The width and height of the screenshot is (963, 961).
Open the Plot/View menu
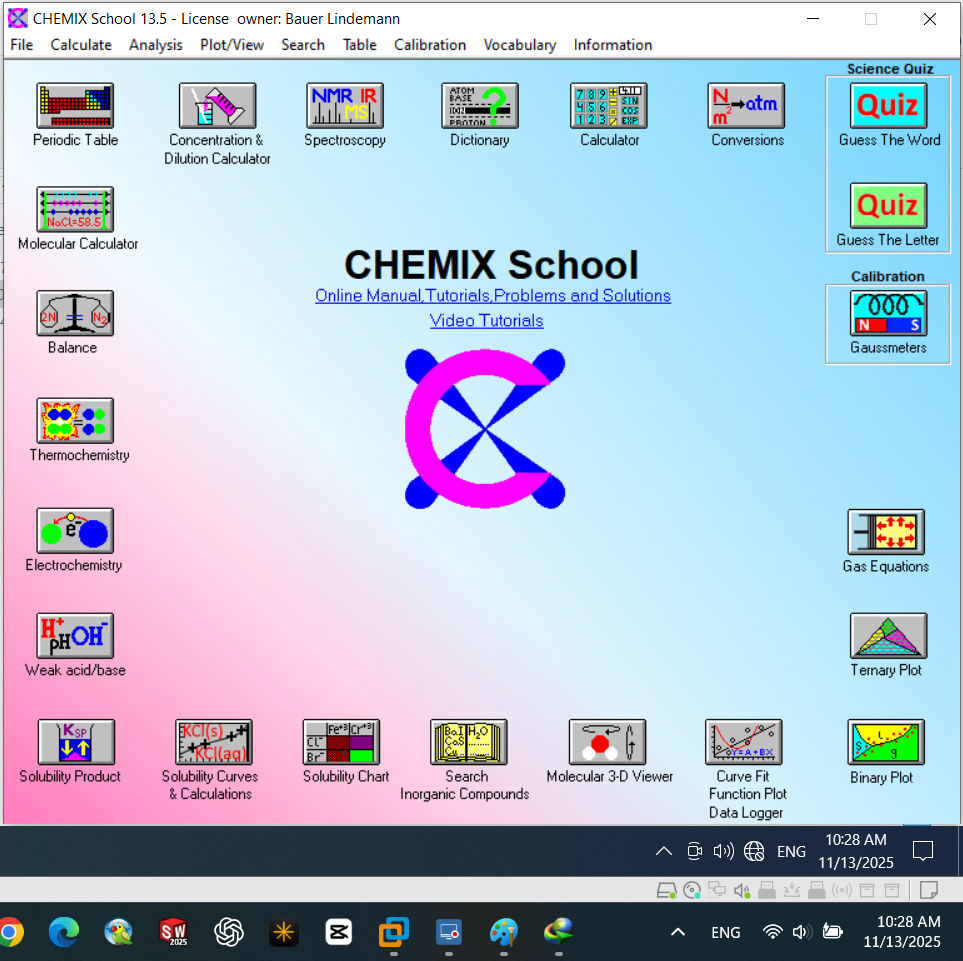[x=232, y=45]
